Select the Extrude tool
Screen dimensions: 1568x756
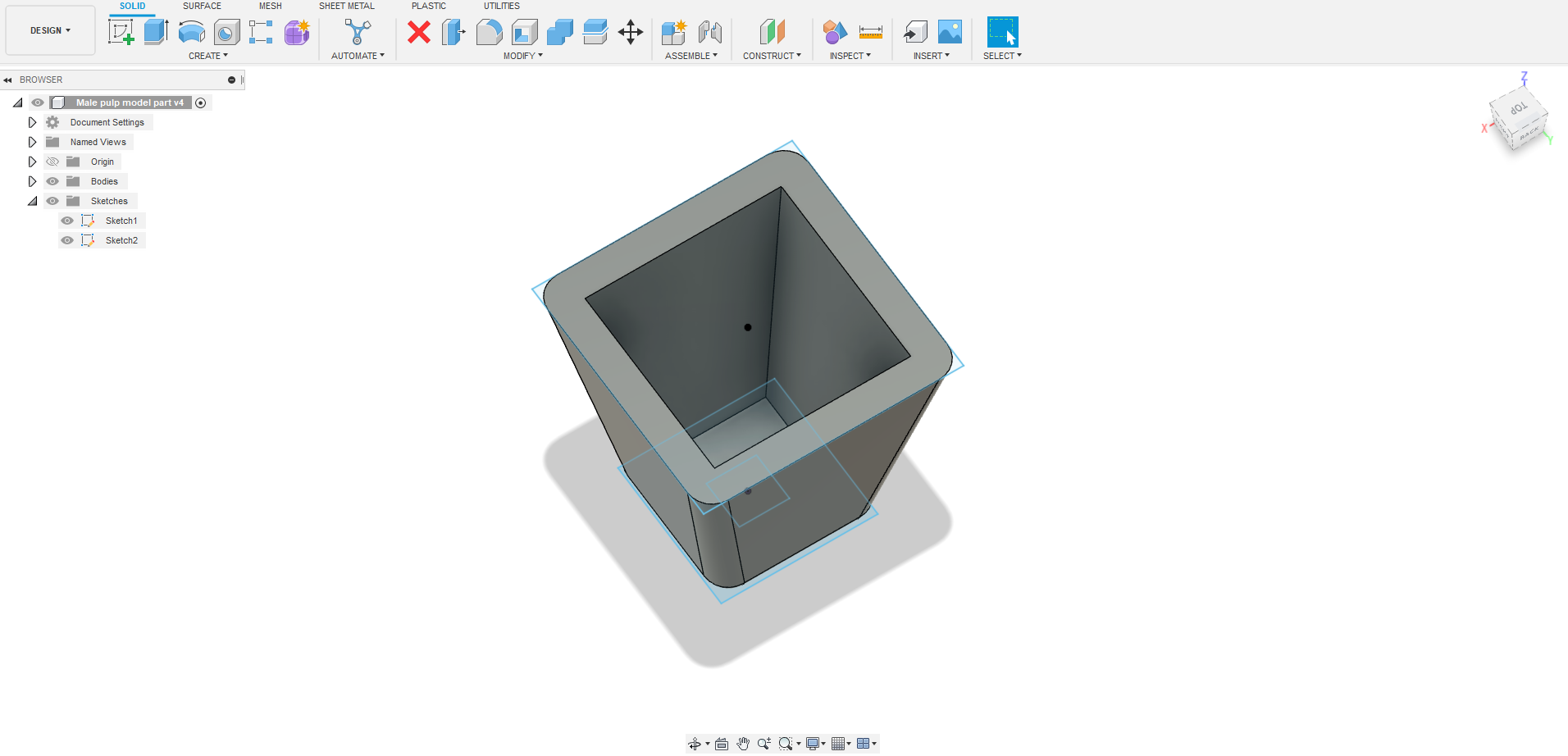156,32
